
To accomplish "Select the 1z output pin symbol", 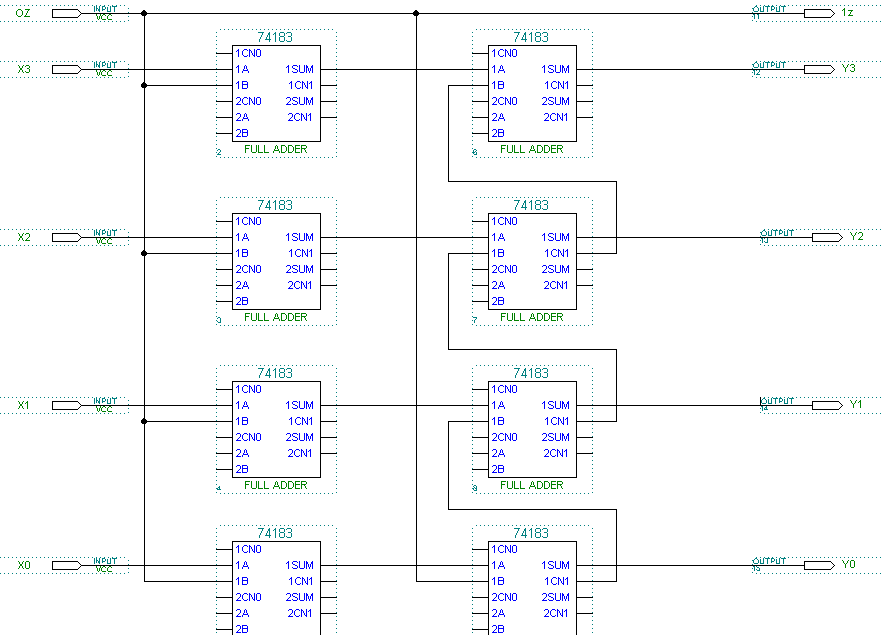I will point(819,13).
